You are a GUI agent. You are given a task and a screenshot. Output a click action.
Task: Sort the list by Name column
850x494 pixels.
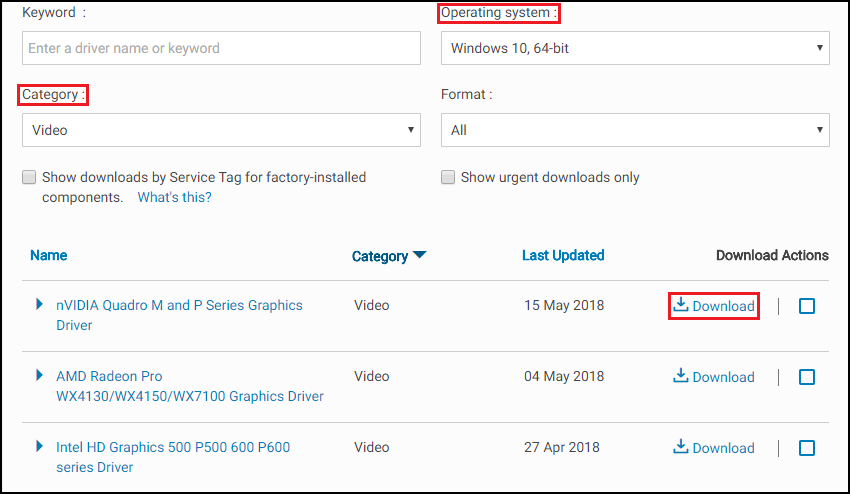pyautogui.click(x=49, y=255)
